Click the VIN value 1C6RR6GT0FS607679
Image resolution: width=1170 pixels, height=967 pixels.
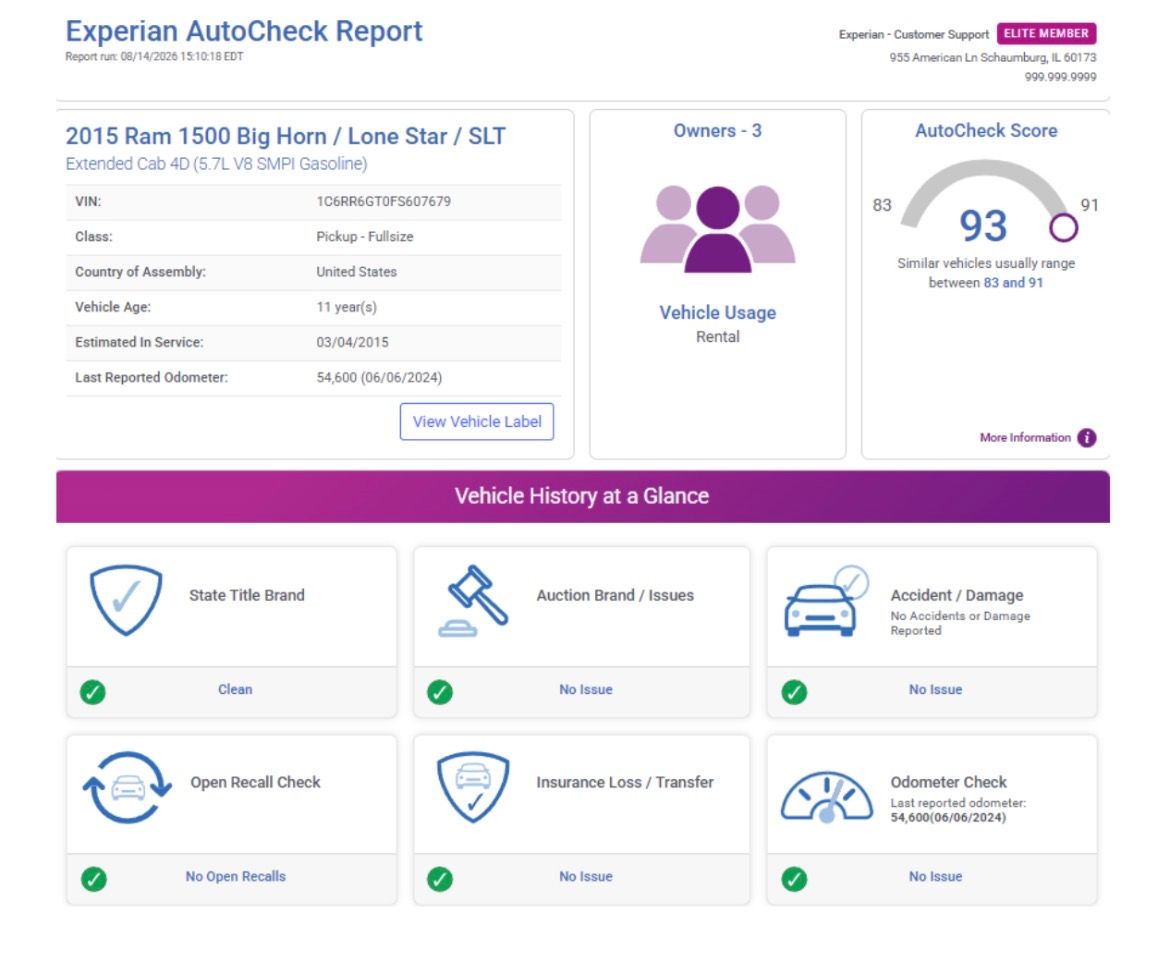(x=384, y=201)
